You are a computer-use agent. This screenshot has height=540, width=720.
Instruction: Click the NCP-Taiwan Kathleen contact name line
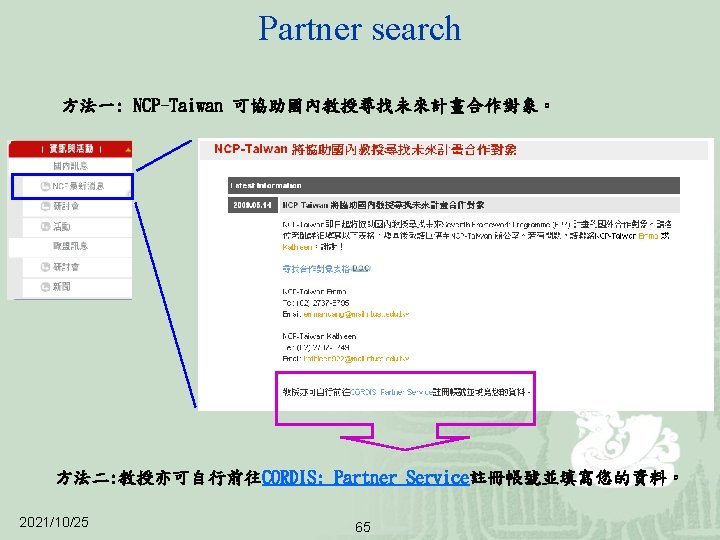319,336
